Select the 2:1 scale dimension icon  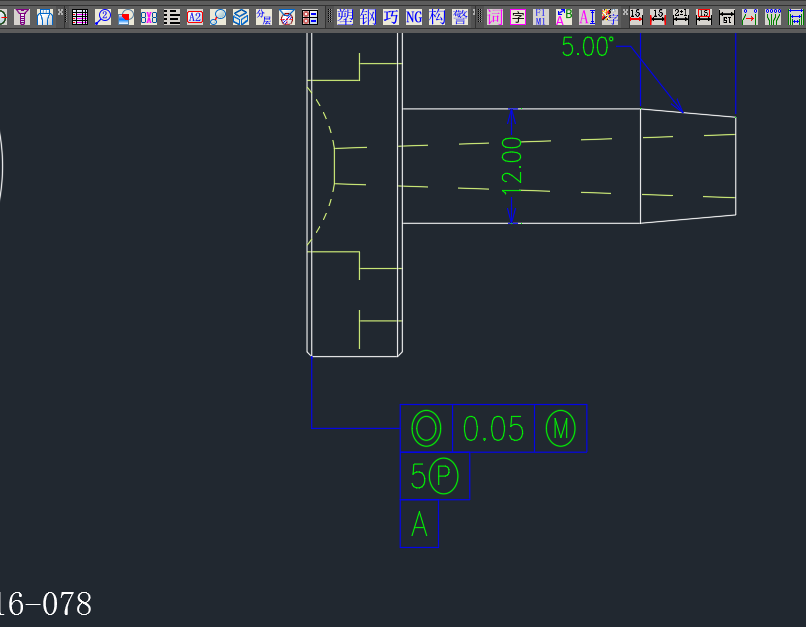coord(680,17)
